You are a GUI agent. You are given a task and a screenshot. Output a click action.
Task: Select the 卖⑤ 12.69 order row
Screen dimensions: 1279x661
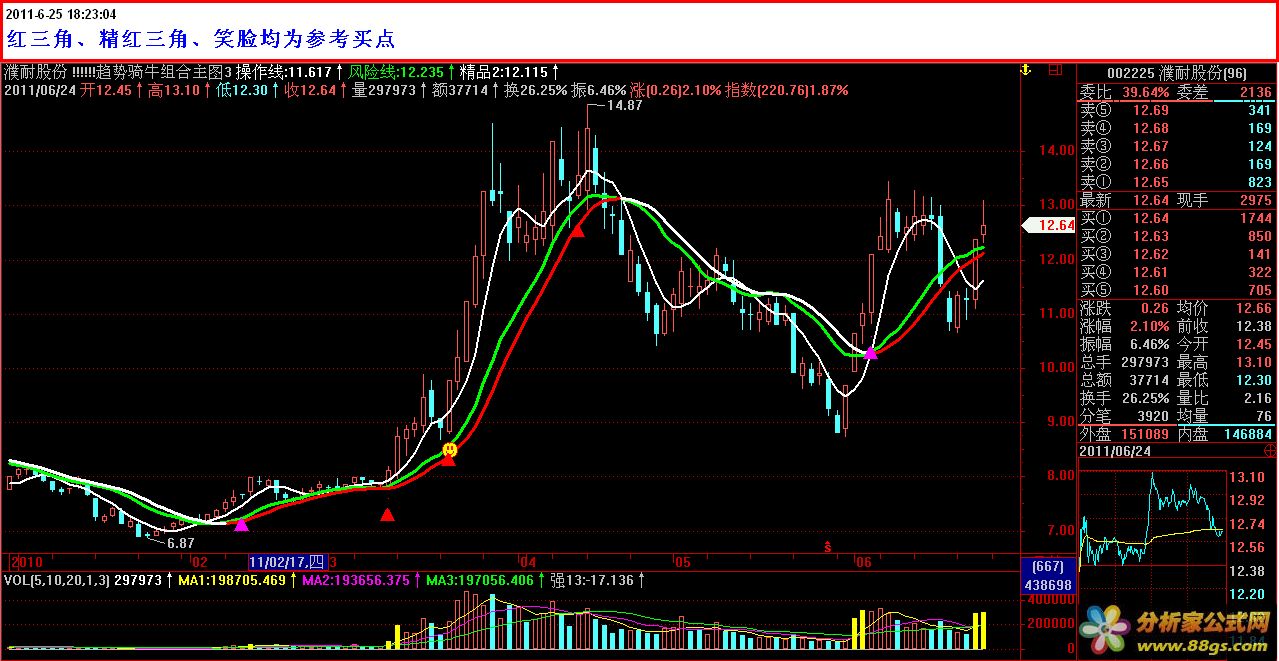(x=1176, y=110)
